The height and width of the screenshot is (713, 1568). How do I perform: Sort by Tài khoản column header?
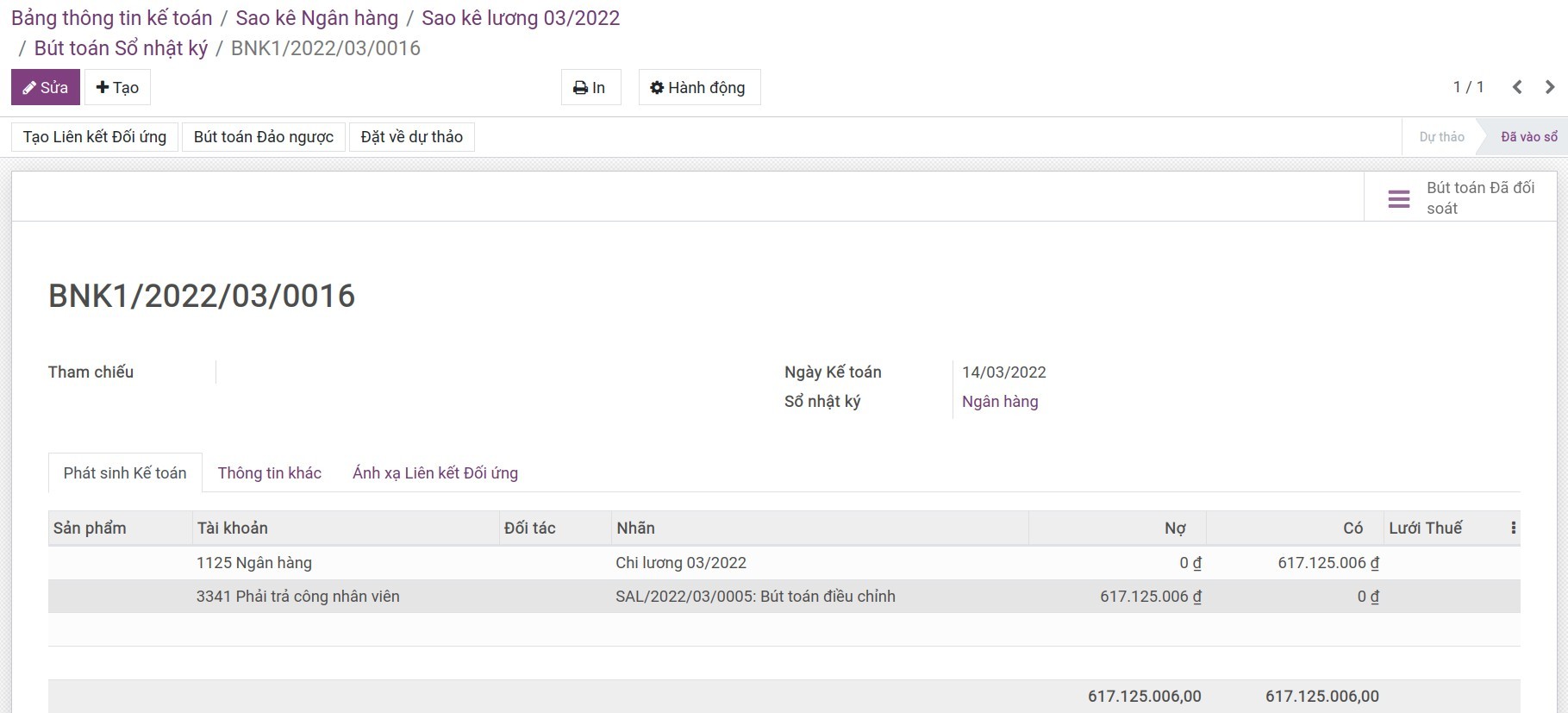click(233, 528)
